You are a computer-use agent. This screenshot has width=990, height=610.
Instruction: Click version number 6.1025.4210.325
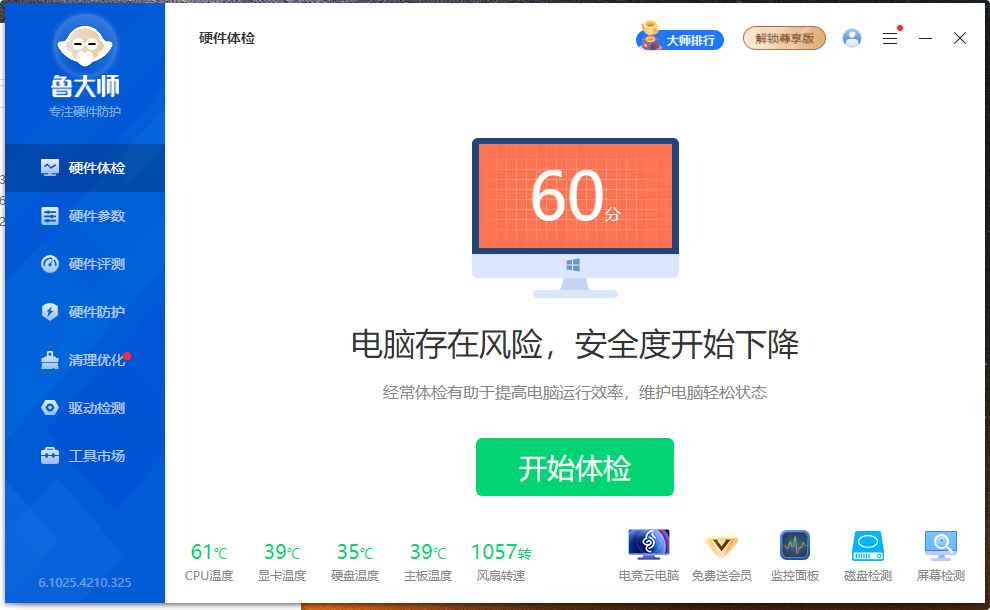pyautogui.click(x=85, y=582)
